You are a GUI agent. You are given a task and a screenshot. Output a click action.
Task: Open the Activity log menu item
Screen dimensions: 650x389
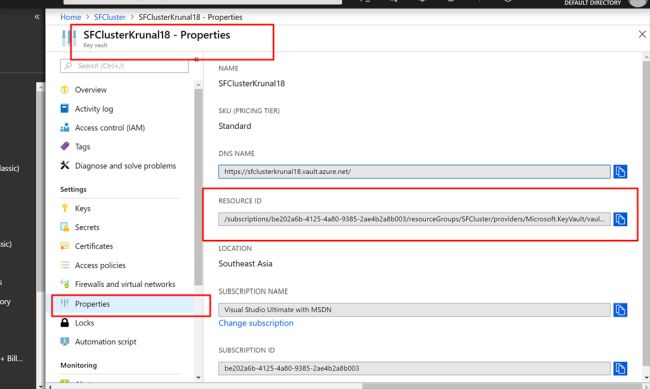tap(94, 109)
